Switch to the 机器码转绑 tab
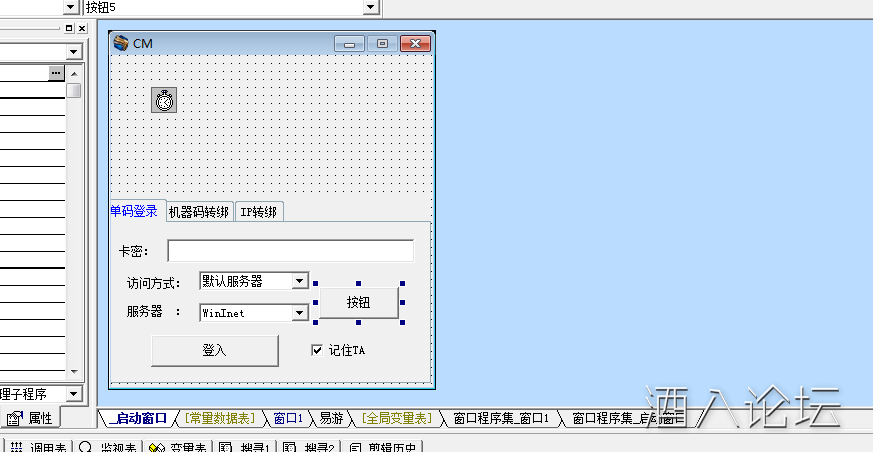873x452 pixels. pyautogui.click(x=199, y=212)
